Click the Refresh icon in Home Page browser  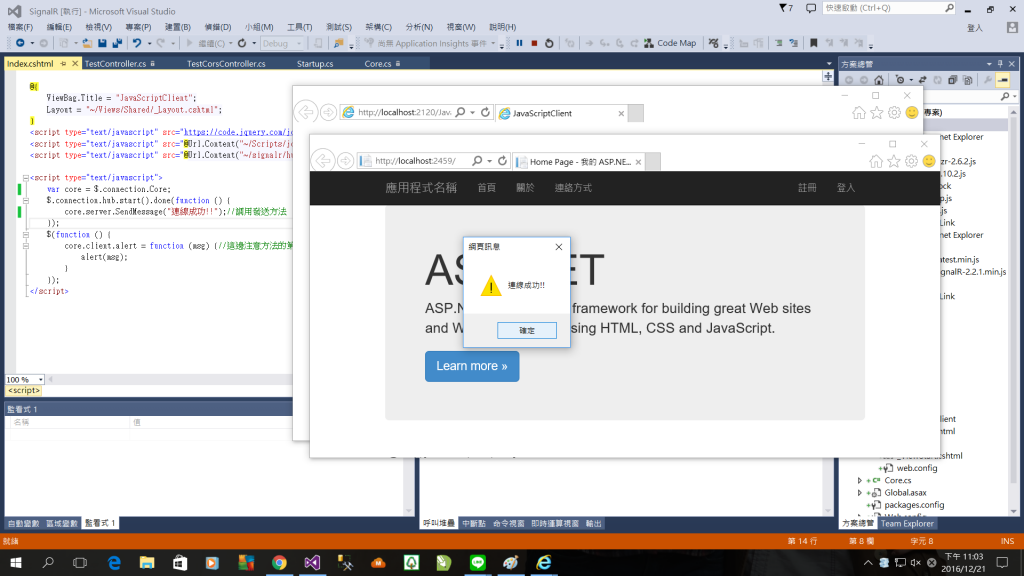[x=502, y=161]
